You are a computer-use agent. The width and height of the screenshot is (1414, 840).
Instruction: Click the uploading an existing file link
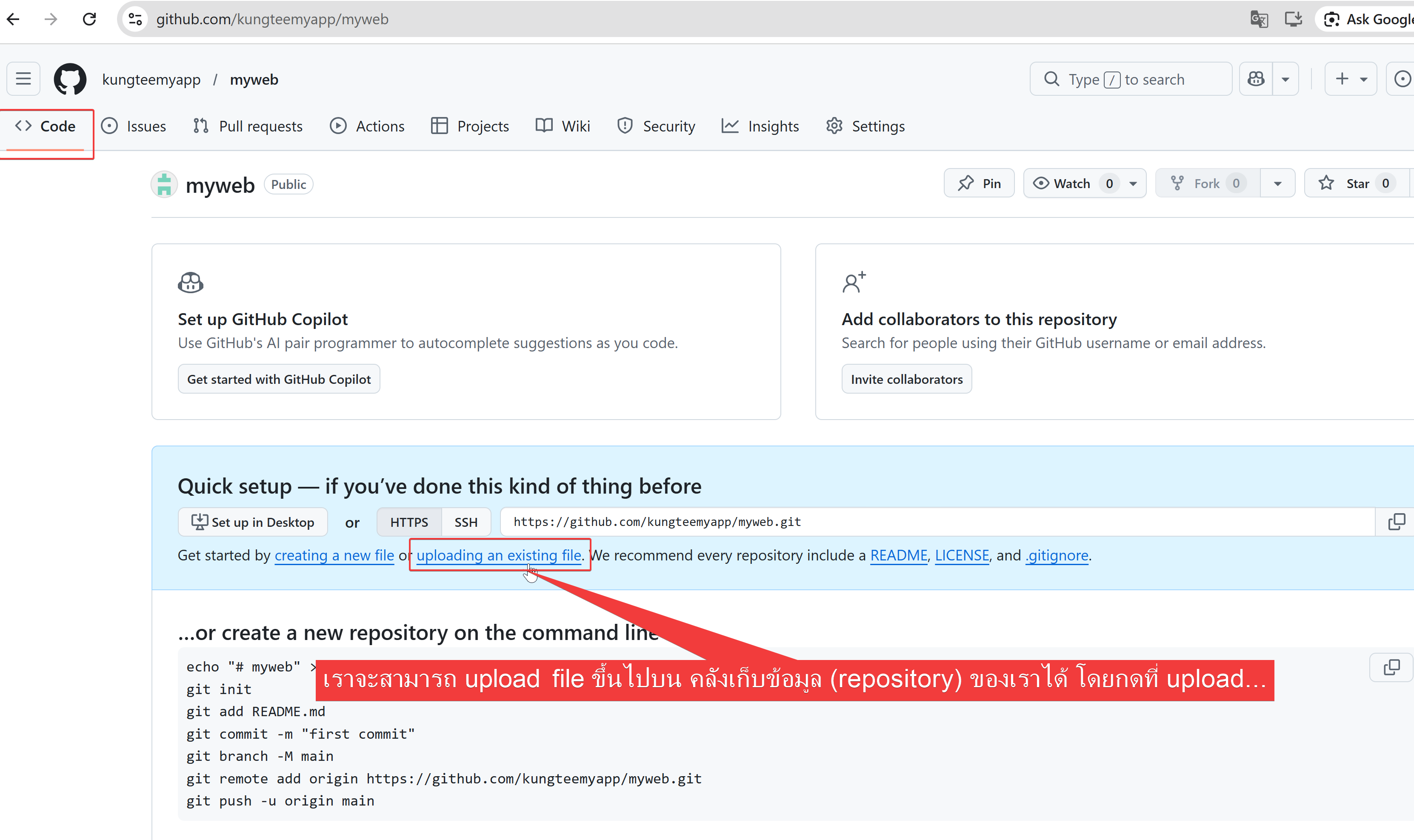(499, 555)
